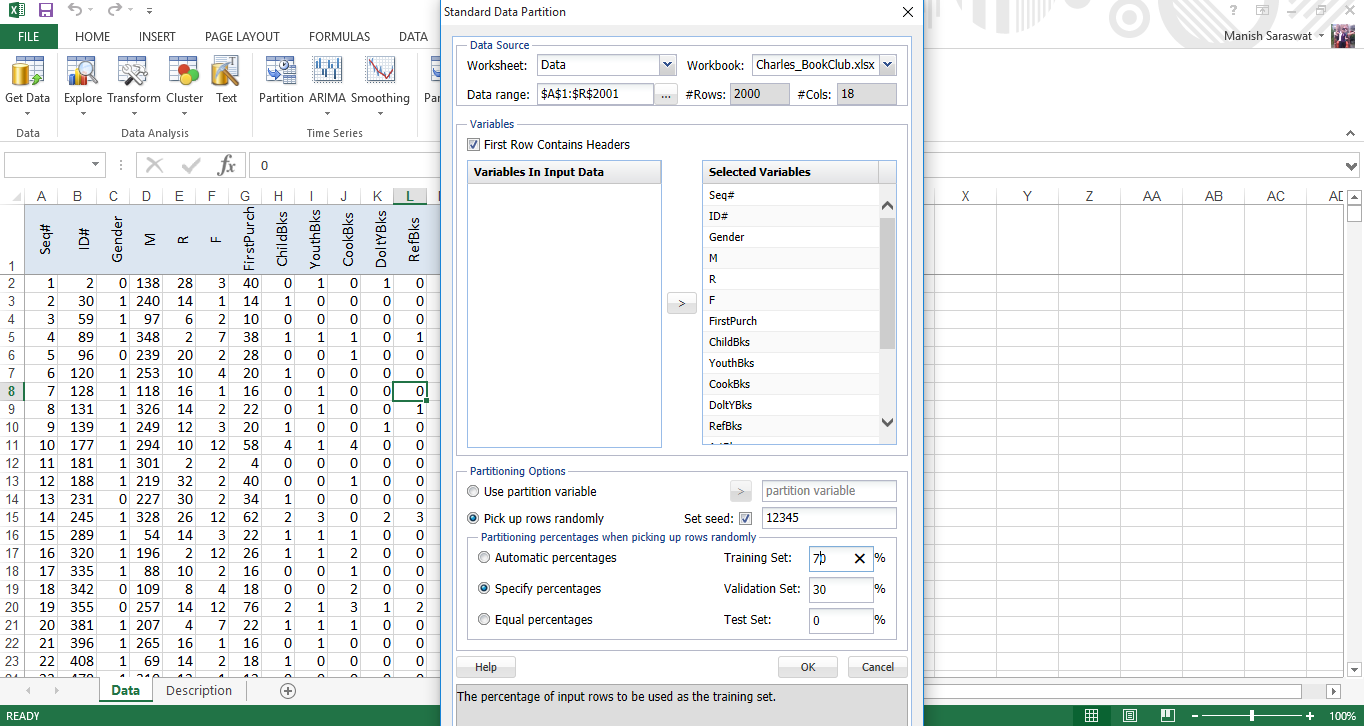Select Use partition variable radio button

click(x=474, y=492)
